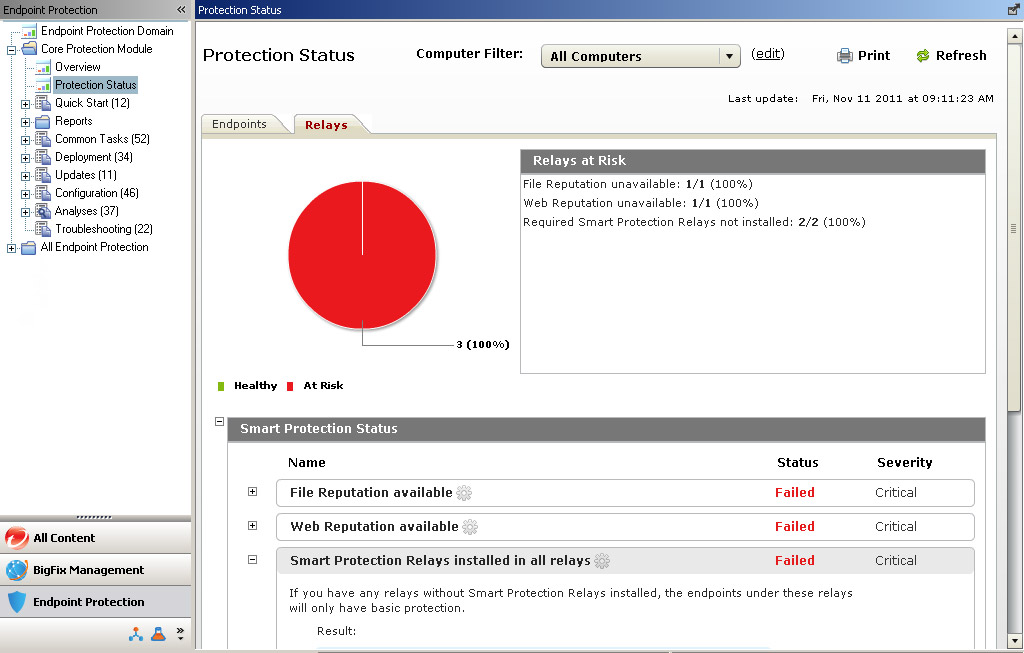The width and height of the screenshot is (1024, 653).
Task: Click the network topology icon near bottom left
Action: pos(136,633)
